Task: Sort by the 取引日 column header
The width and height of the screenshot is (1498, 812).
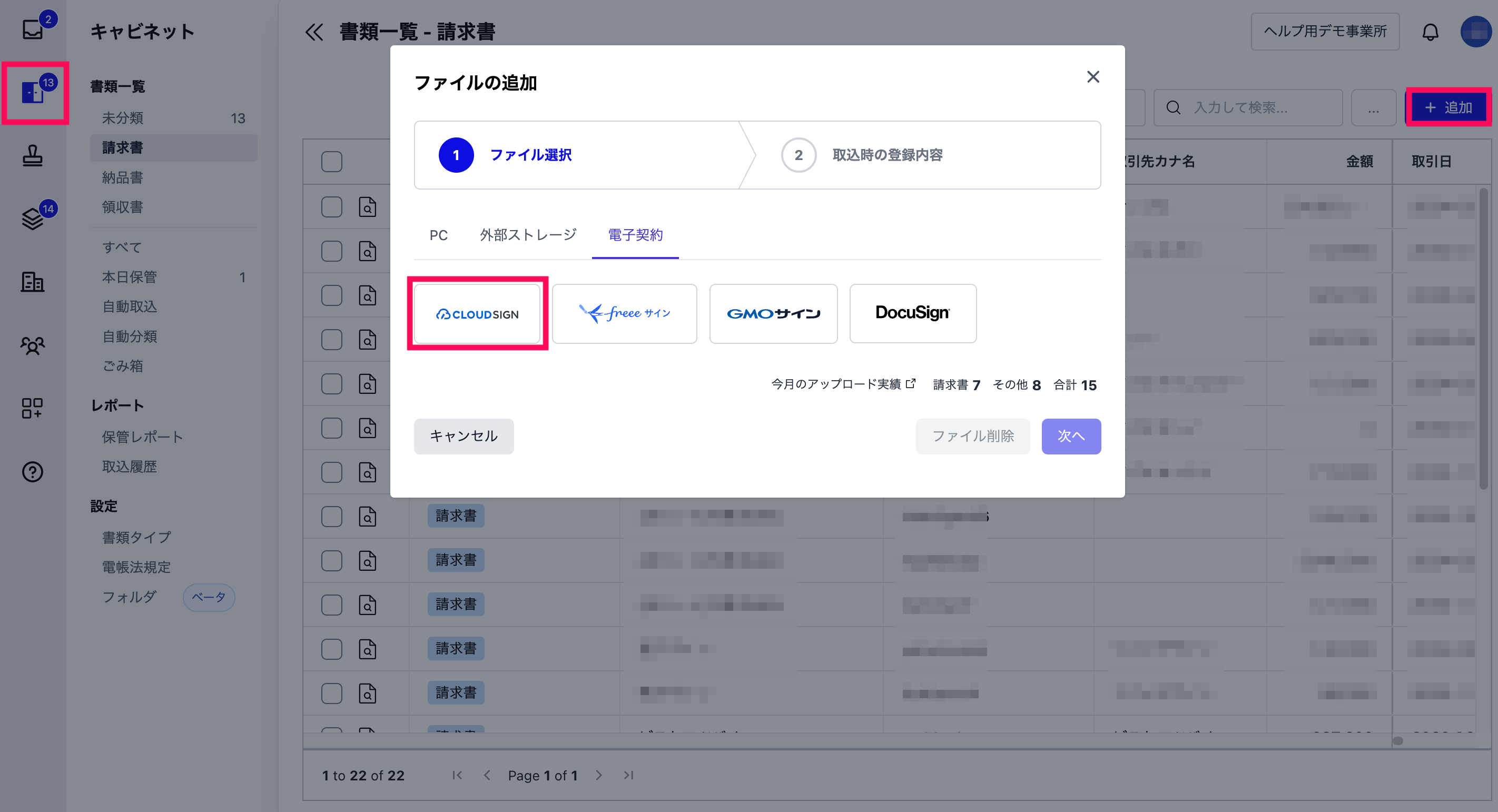Action: tap(1431, 162)
